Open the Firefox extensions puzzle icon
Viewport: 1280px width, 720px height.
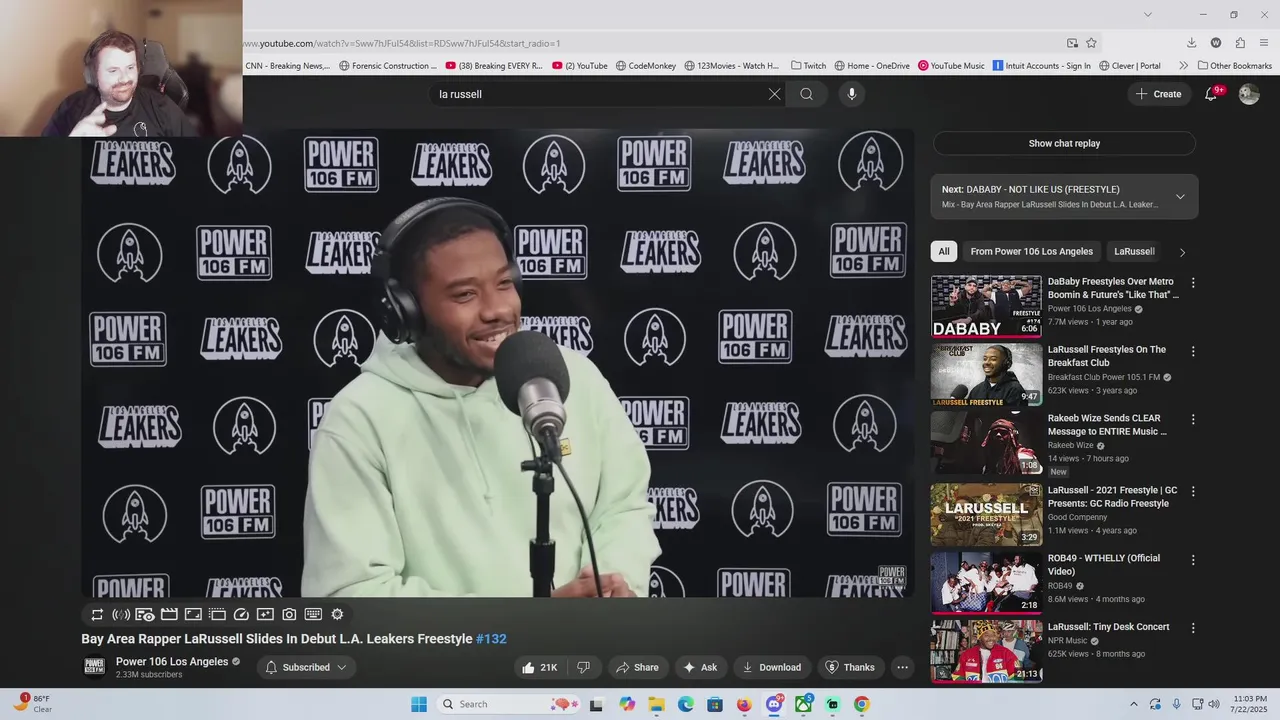(x=1240, y=43)
